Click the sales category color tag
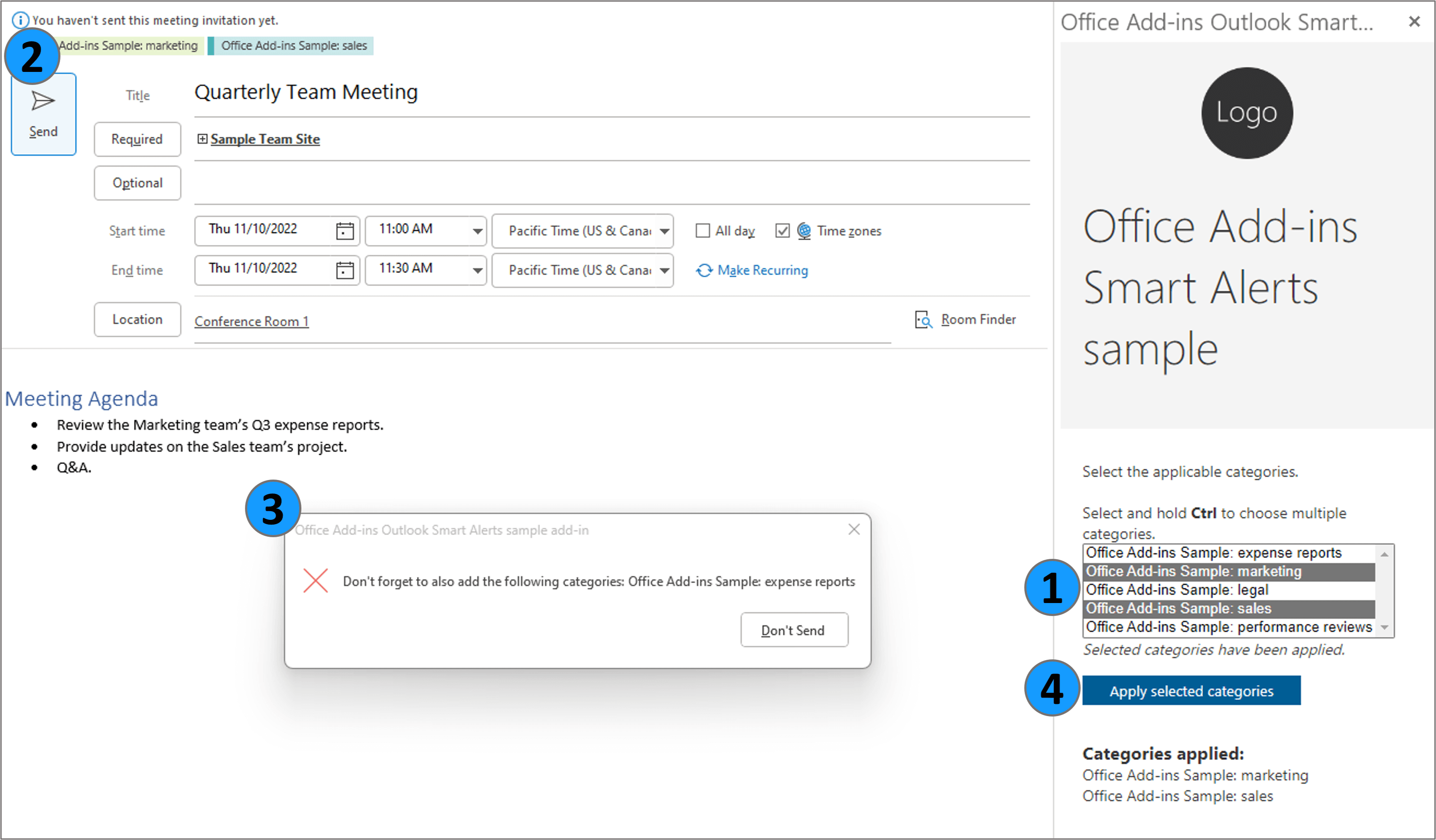 coord(291,45)
